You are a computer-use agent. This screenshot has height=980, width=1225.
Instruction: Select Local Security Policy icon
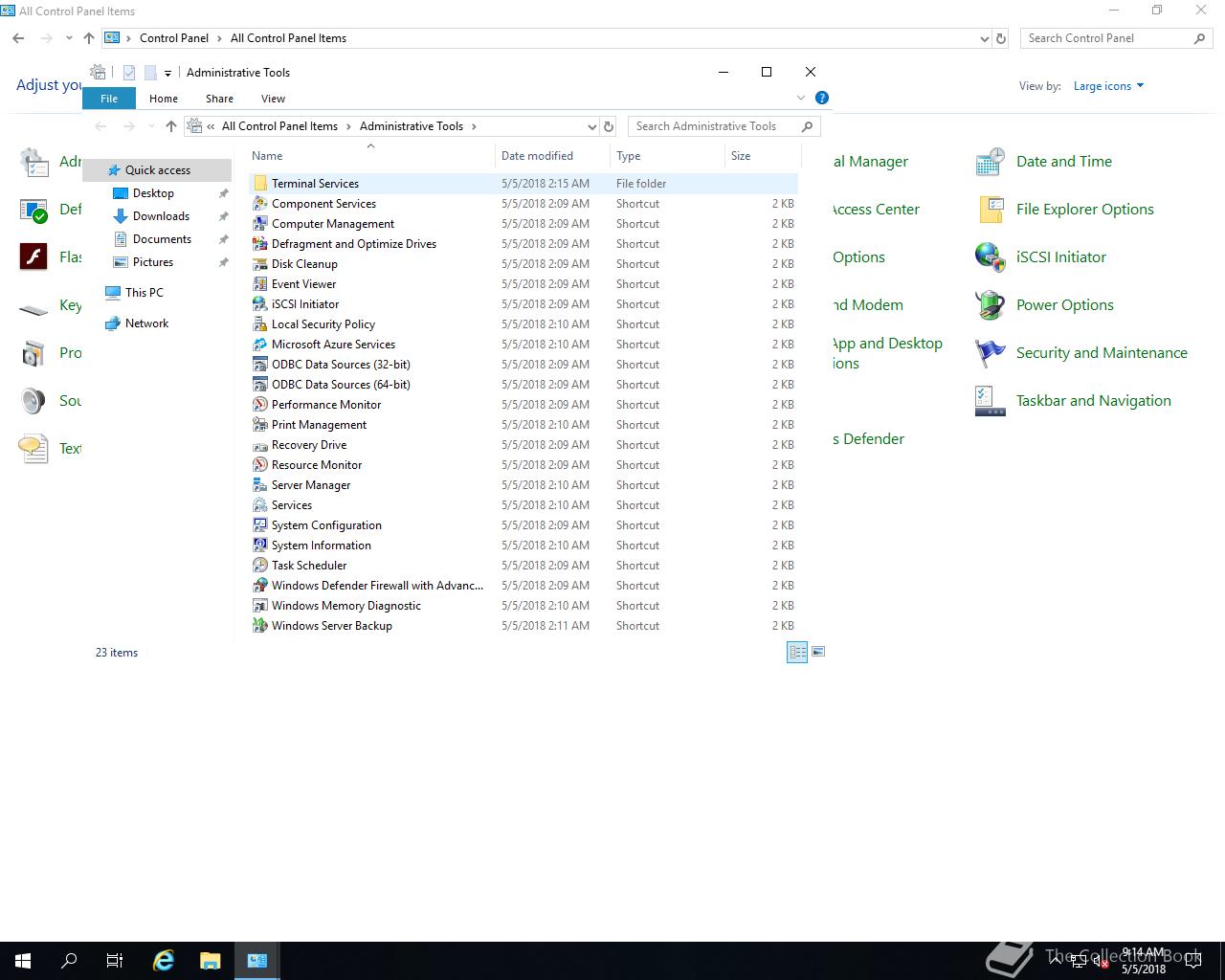pyautogui.click(x=260, y=324)
